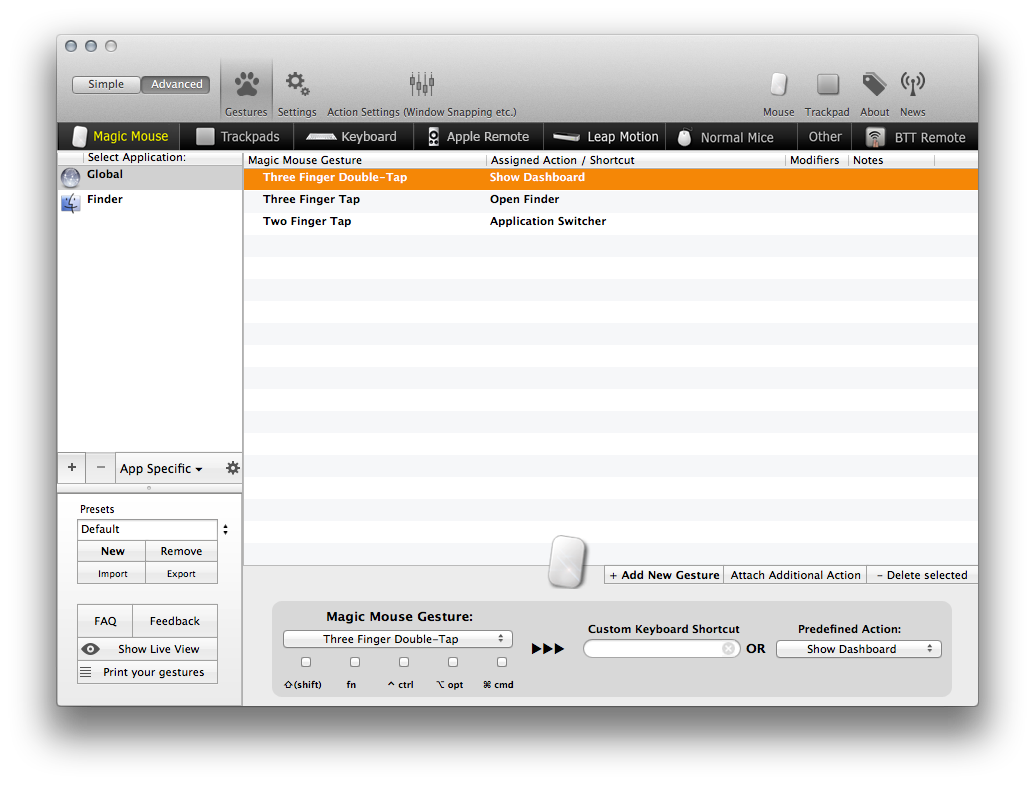
Task: Click Add New Gesture button
Action: click(x=664, y=575)
